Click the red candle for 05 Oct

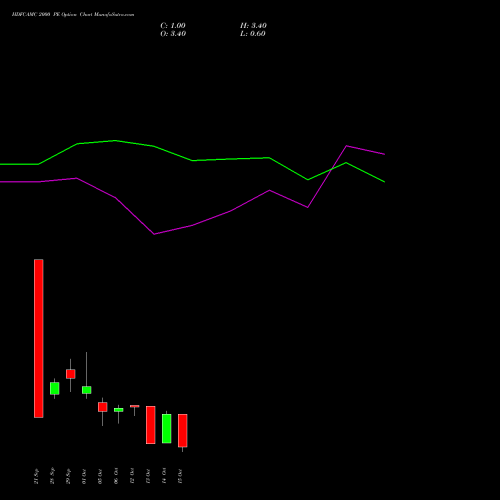103,407
